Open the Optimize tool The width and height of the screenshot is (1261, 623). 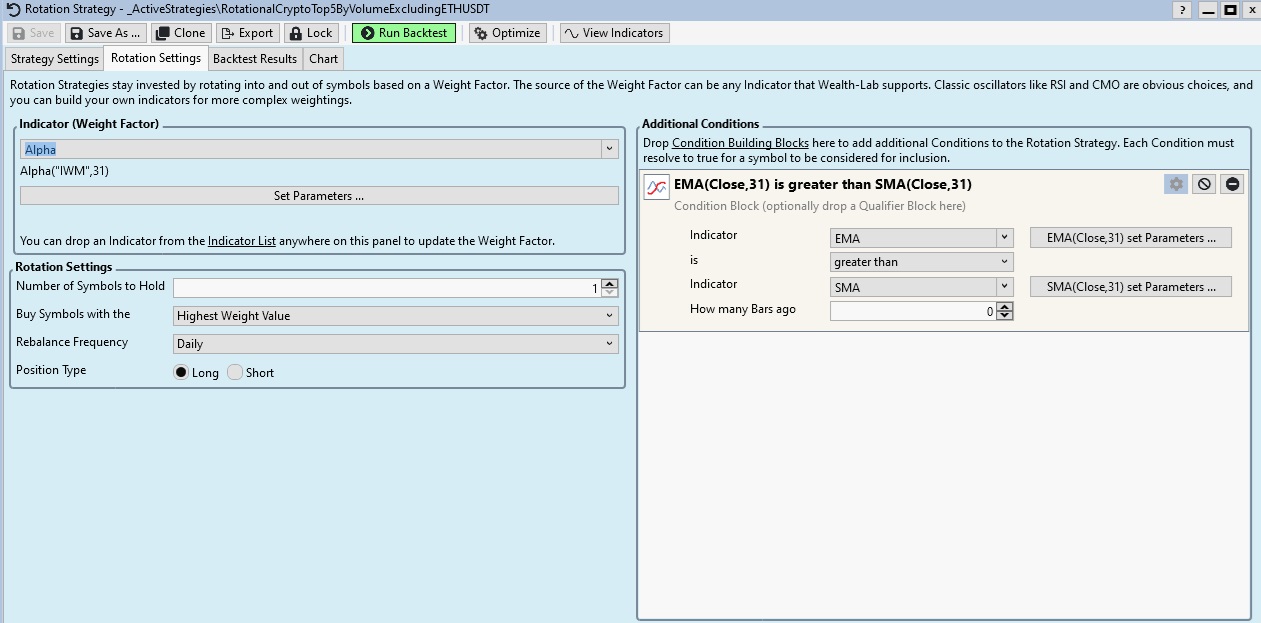tap(507, 33)
